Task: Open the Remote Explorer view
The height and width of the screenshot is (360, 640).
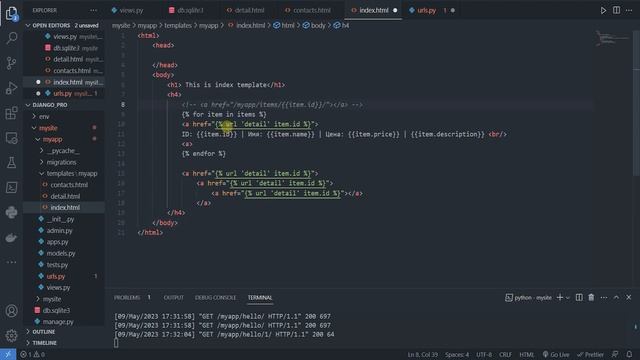Action: 11,138
